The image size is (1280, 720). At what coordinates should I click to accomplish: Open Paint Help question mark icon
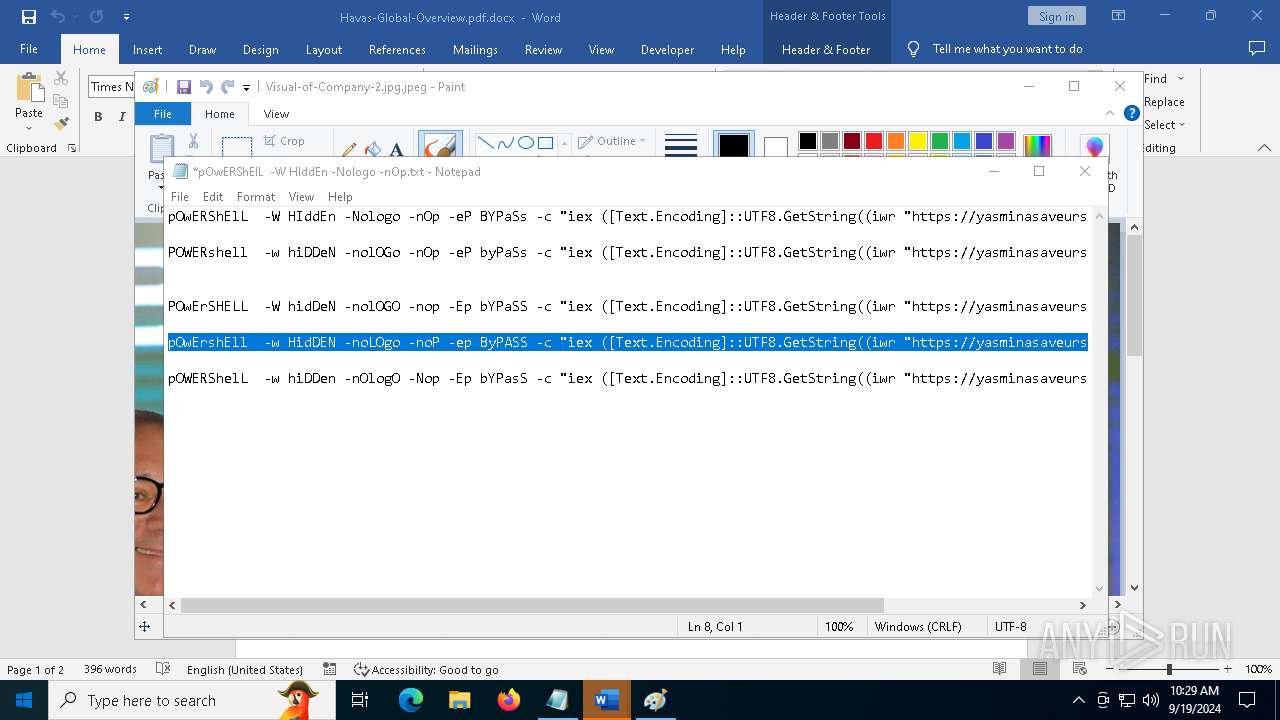click(x=1131, y=113)
